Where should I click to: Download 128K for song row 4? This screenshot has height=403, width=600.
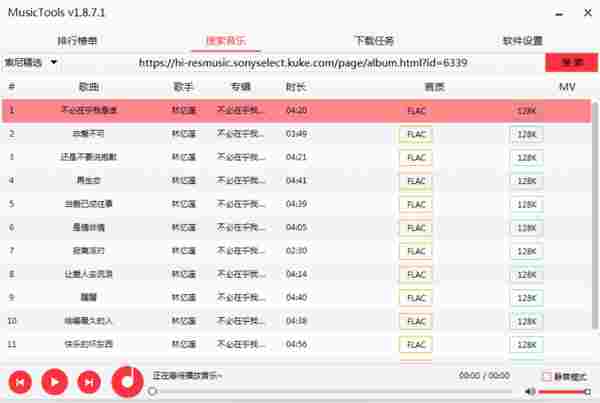(527, 181)
